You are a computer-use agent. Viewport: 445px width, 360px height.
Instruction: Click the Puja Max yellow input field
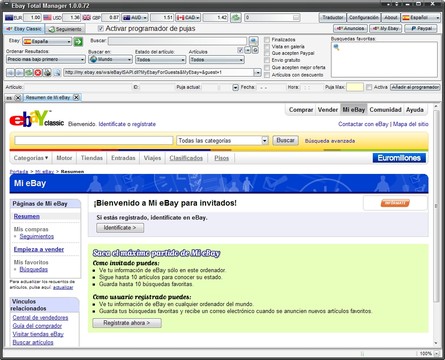point(355,87)
